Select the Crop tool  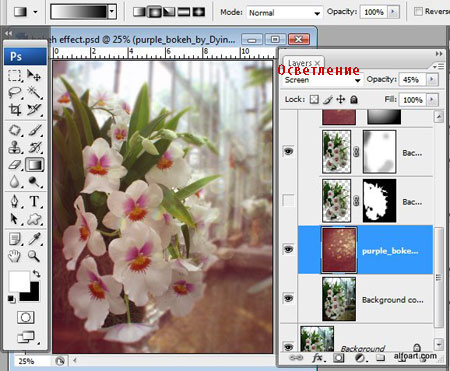15,109
